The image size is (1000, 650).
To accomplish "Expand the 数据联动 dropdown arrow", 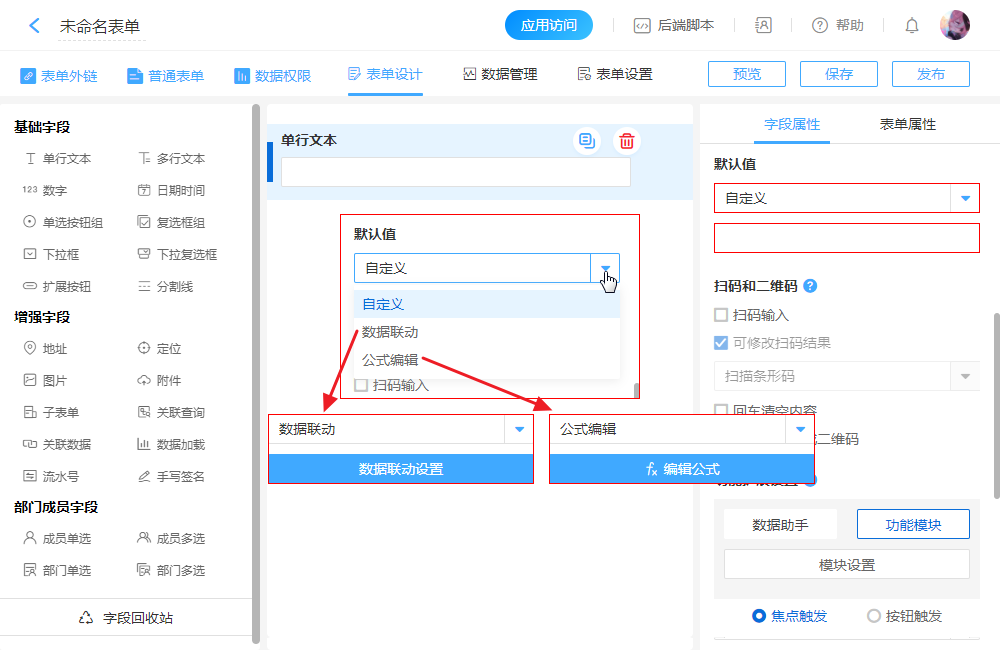I will tap(519, 430).
